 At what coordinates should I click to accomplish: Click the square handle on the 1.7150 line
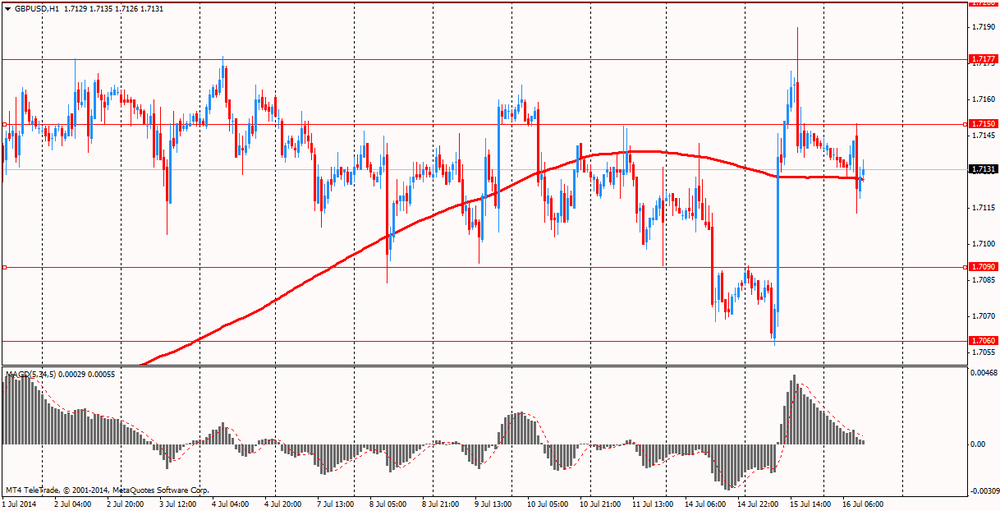coord(4,124)
